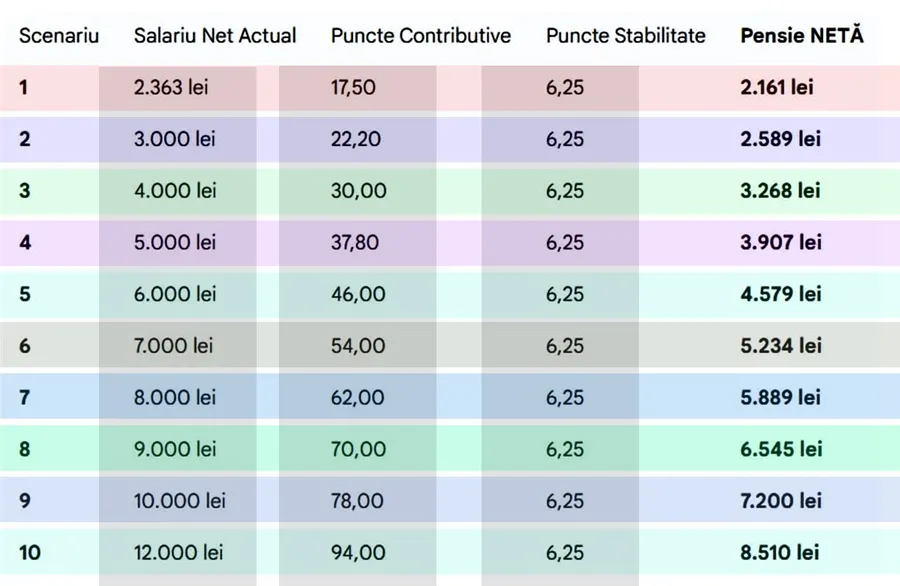Click the 6.545 lei pension value
This screenshot has height=586, width=900.
[781, 449]
